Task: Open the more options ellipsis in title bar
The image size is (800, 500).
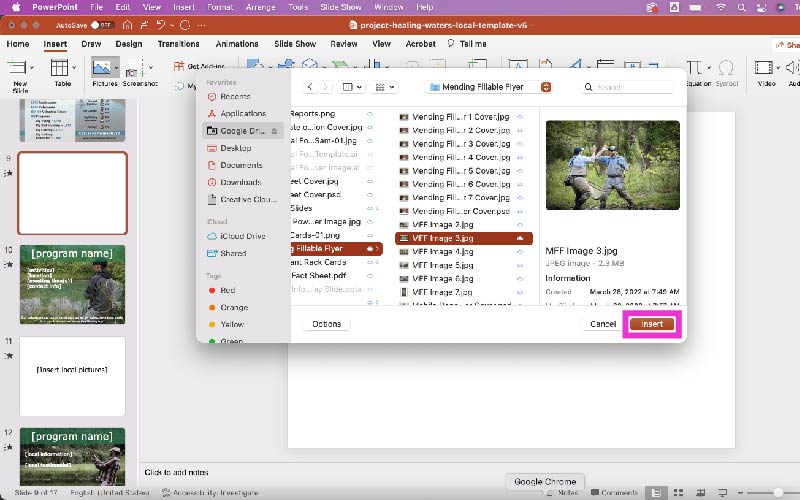Action: (x=202, y=25)
